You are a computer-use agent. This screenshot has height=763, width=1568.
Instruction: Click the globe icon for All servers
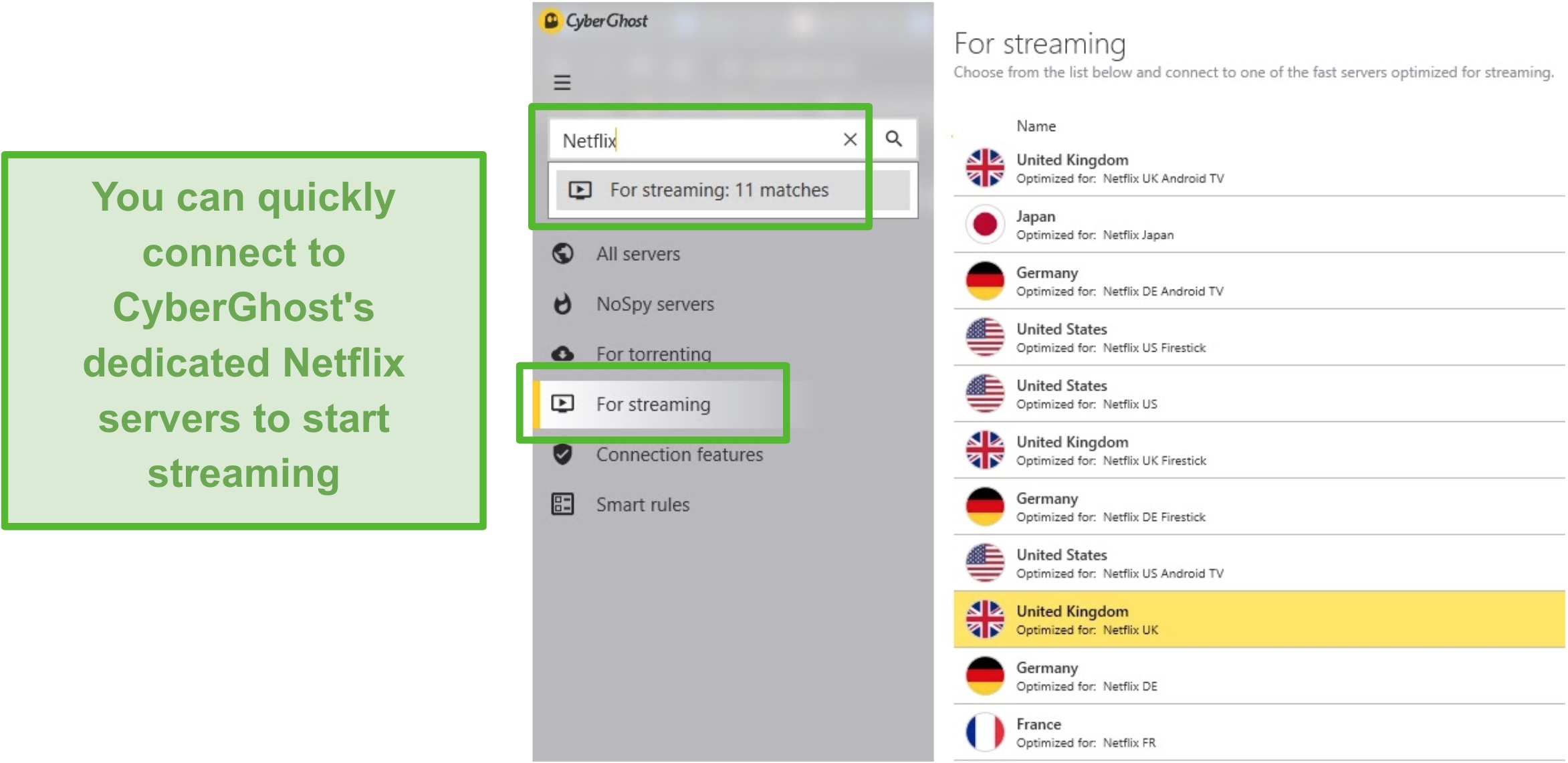562,254
